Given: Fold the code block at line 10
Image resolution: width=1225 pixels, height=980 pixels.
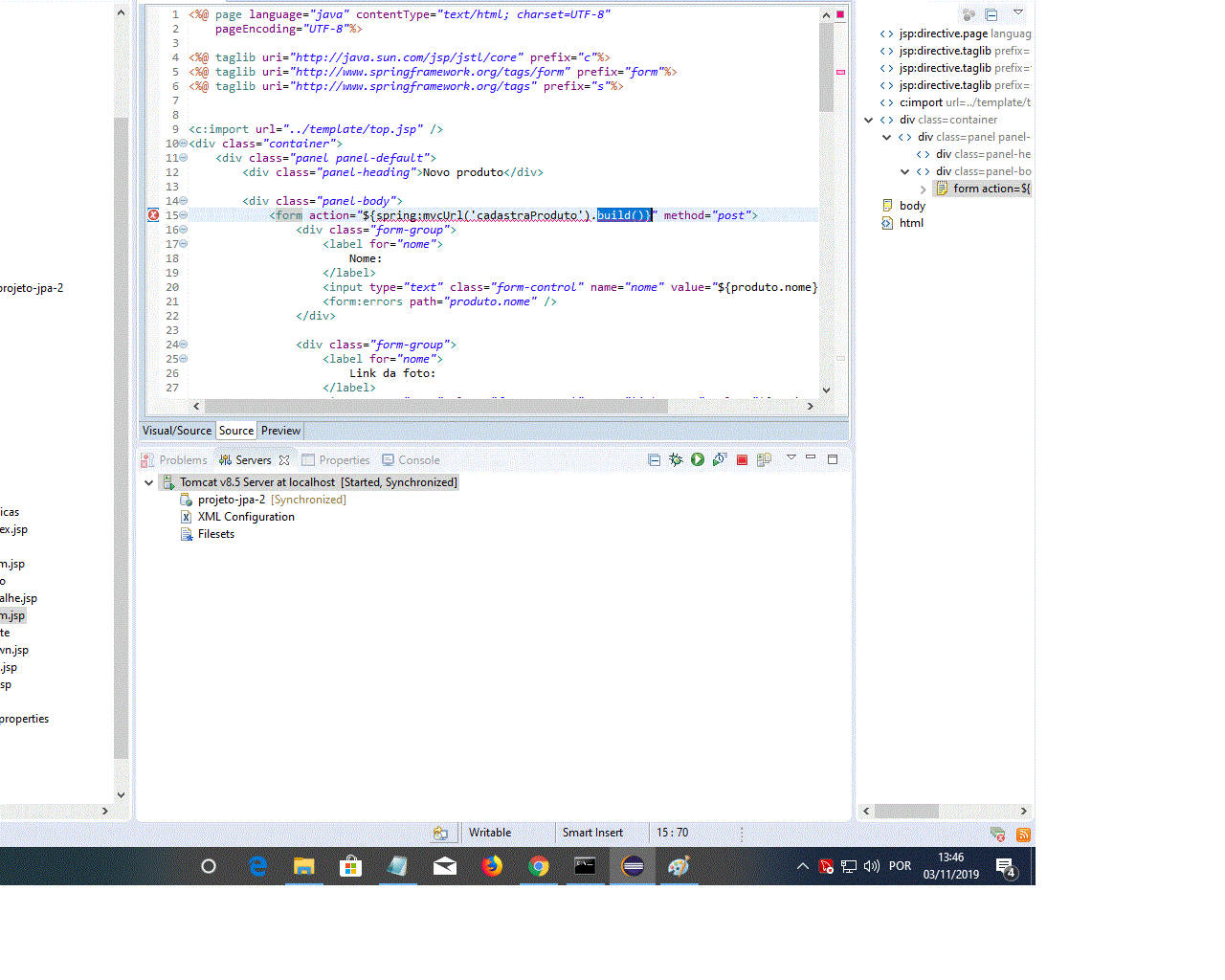Looking at the screenshot, I should pyautogui.click(x=183, y=144).
